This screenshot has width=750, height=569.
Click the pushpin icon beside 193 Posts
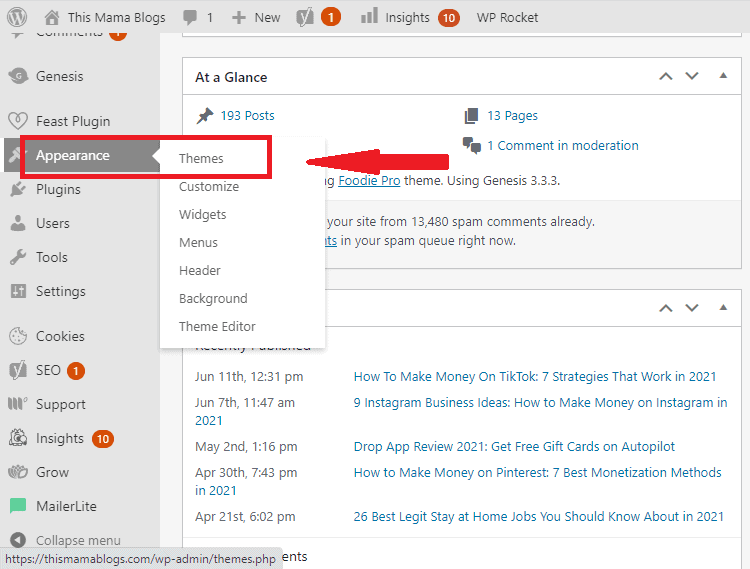(205, 116)
